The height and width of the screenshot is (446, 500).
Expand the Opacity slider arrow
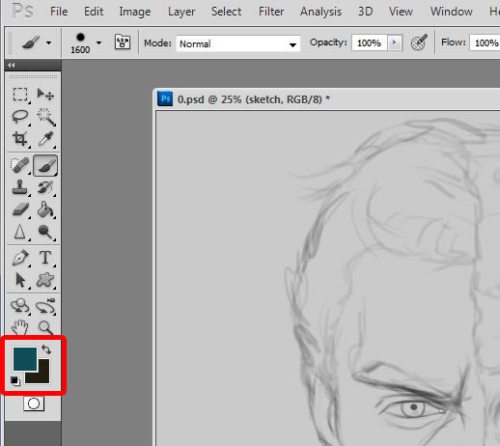[x=395, y=43]
